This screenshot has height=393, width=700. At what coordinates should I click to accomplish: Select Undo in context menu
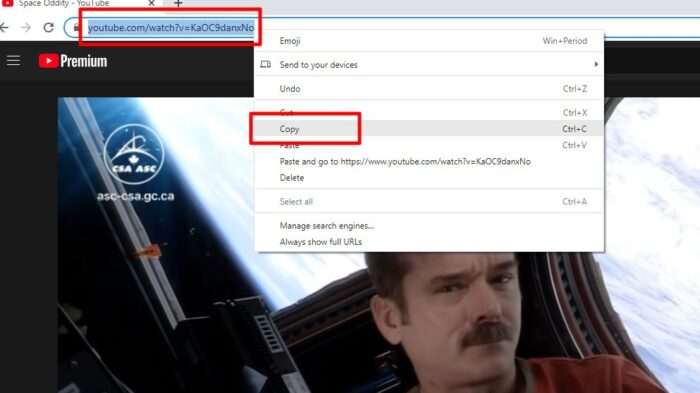[x=429, y=89]
